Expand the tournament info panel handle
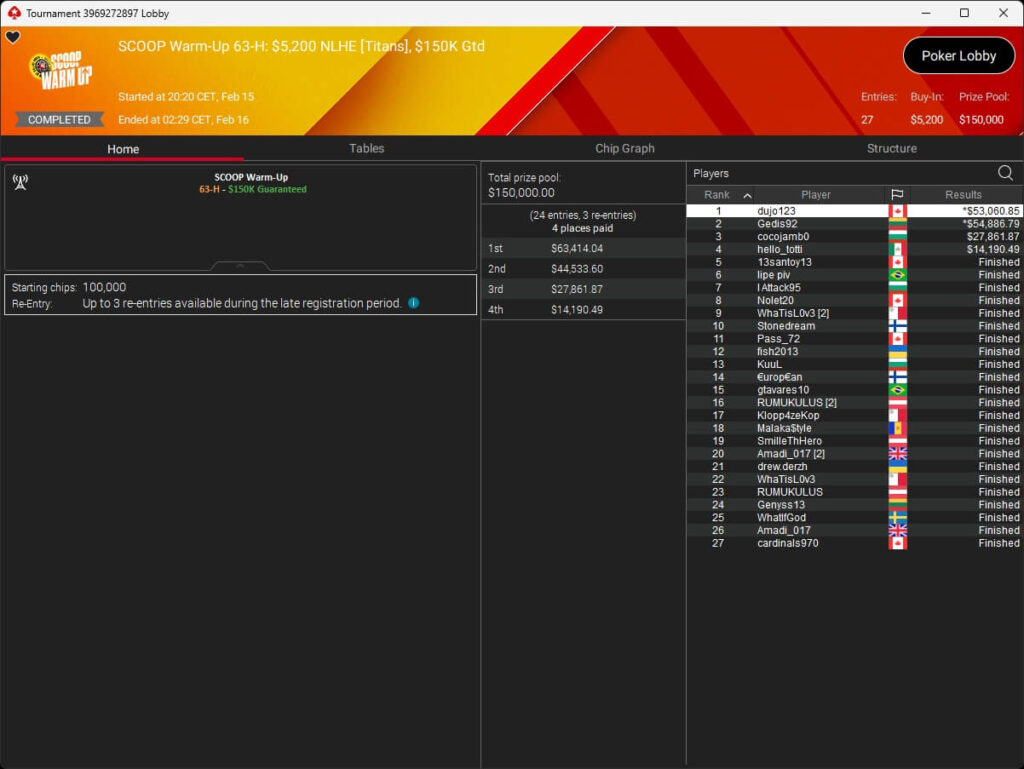This screenshot has height=769, width=1024. click(x=240, y=266)
